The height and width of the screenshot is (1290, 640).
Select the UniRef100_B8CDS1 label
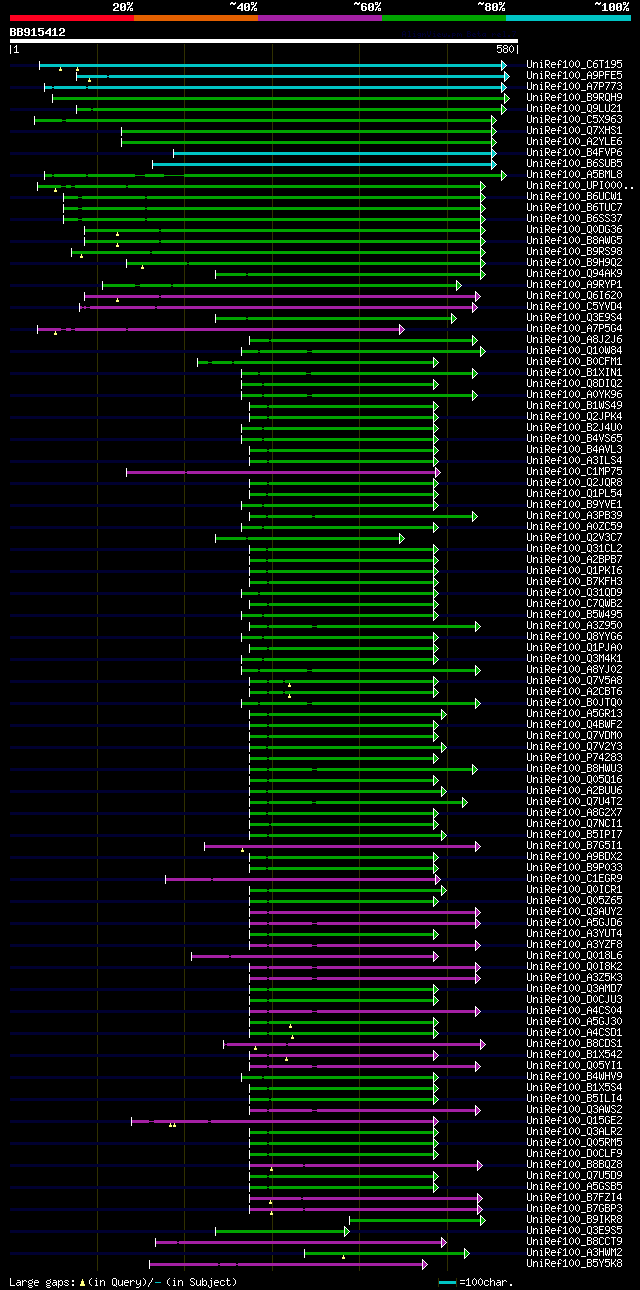(x=574, y=1043)
